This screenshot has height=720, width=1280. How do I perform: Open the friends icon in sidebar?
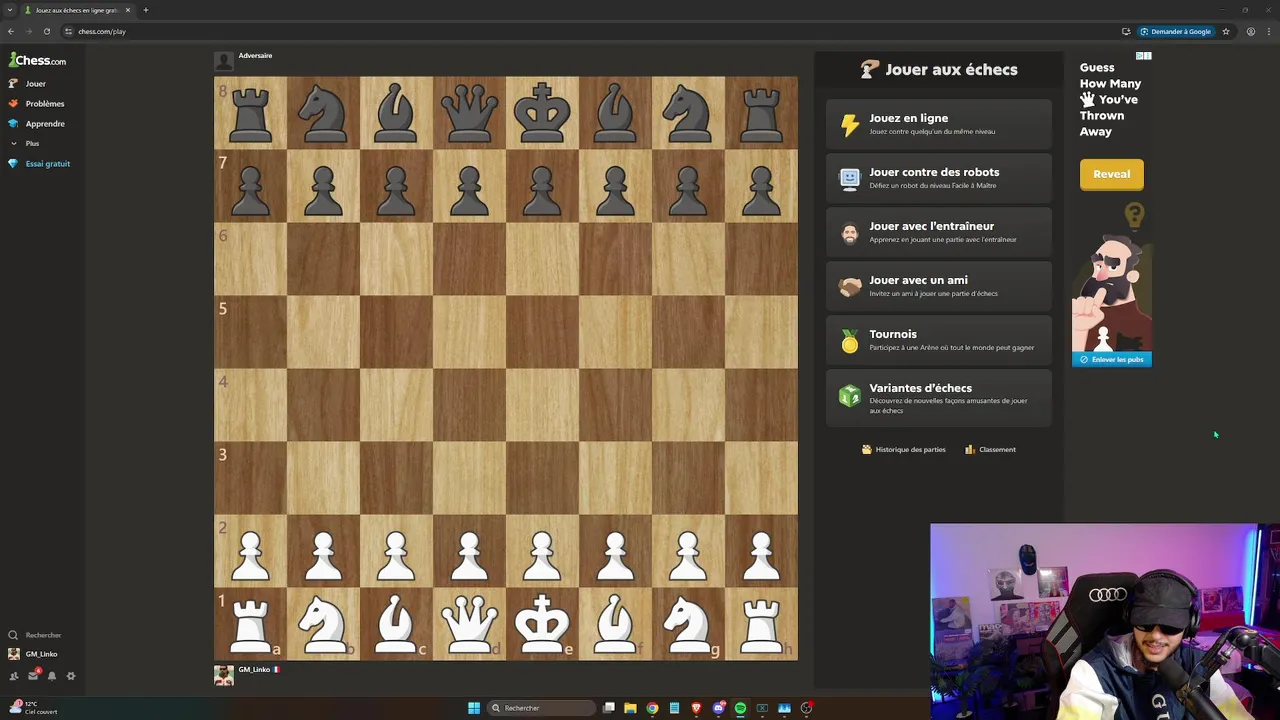[x=13, y=676]
